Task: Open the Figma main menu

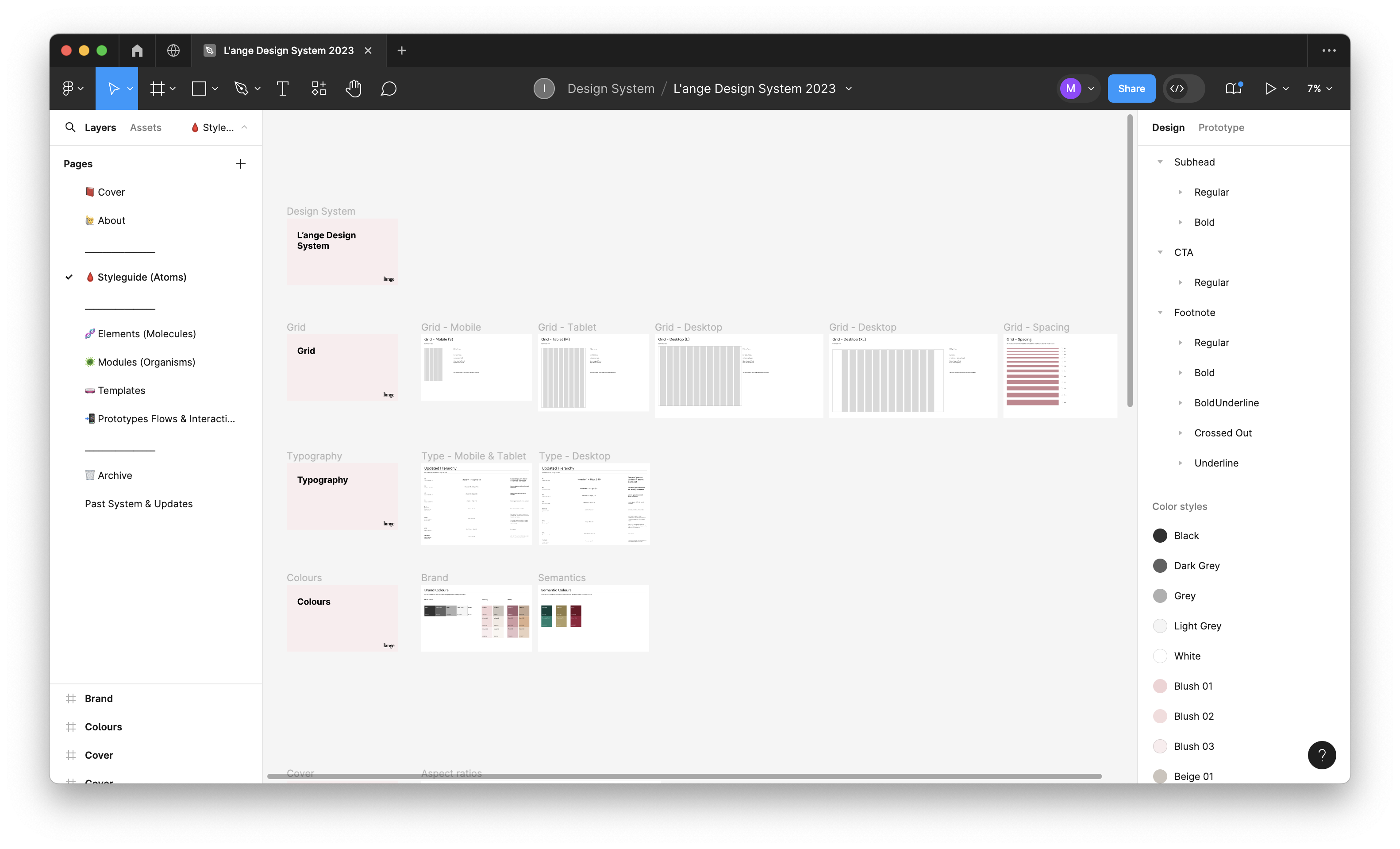Action: 72,89
